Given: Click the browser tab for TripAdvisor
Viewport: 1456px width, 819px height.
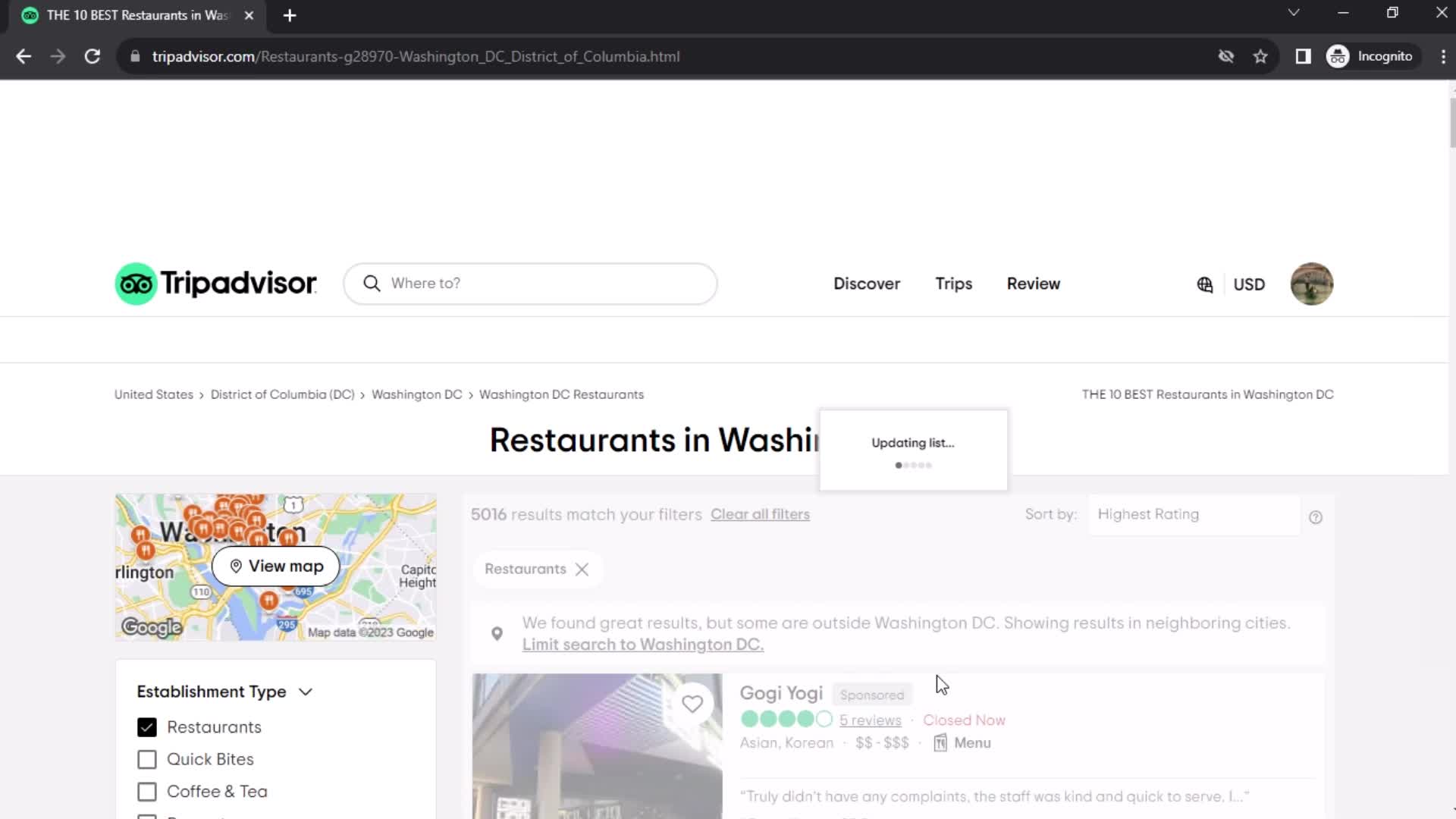Looking at the screenshot, I should pyautogui.click(x=135, y=15).
